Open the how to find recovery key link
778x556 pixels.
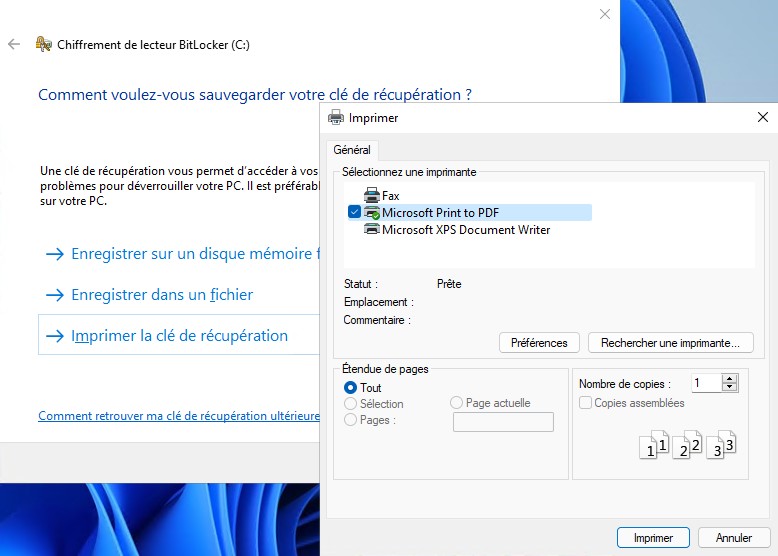point(179,416)
